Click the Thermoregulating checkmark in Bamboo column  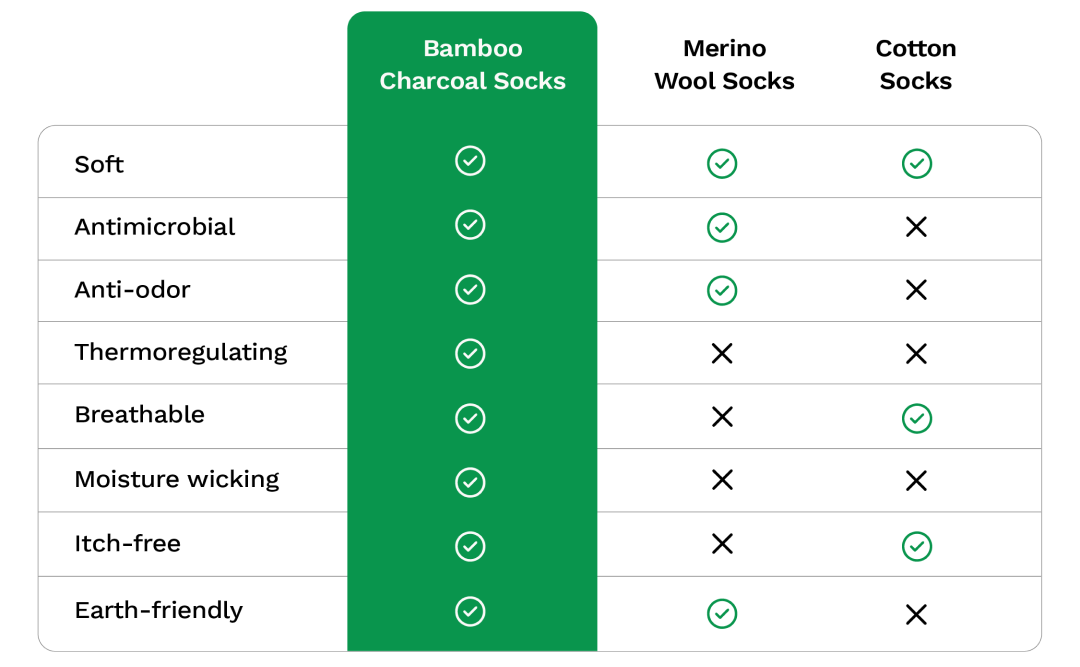pos(470,353)
